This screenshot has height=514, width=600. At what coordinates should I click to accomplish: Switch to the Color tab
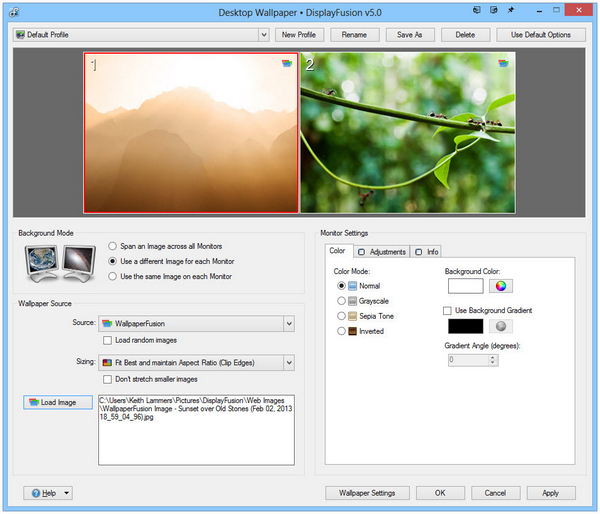tap(337, 251)
